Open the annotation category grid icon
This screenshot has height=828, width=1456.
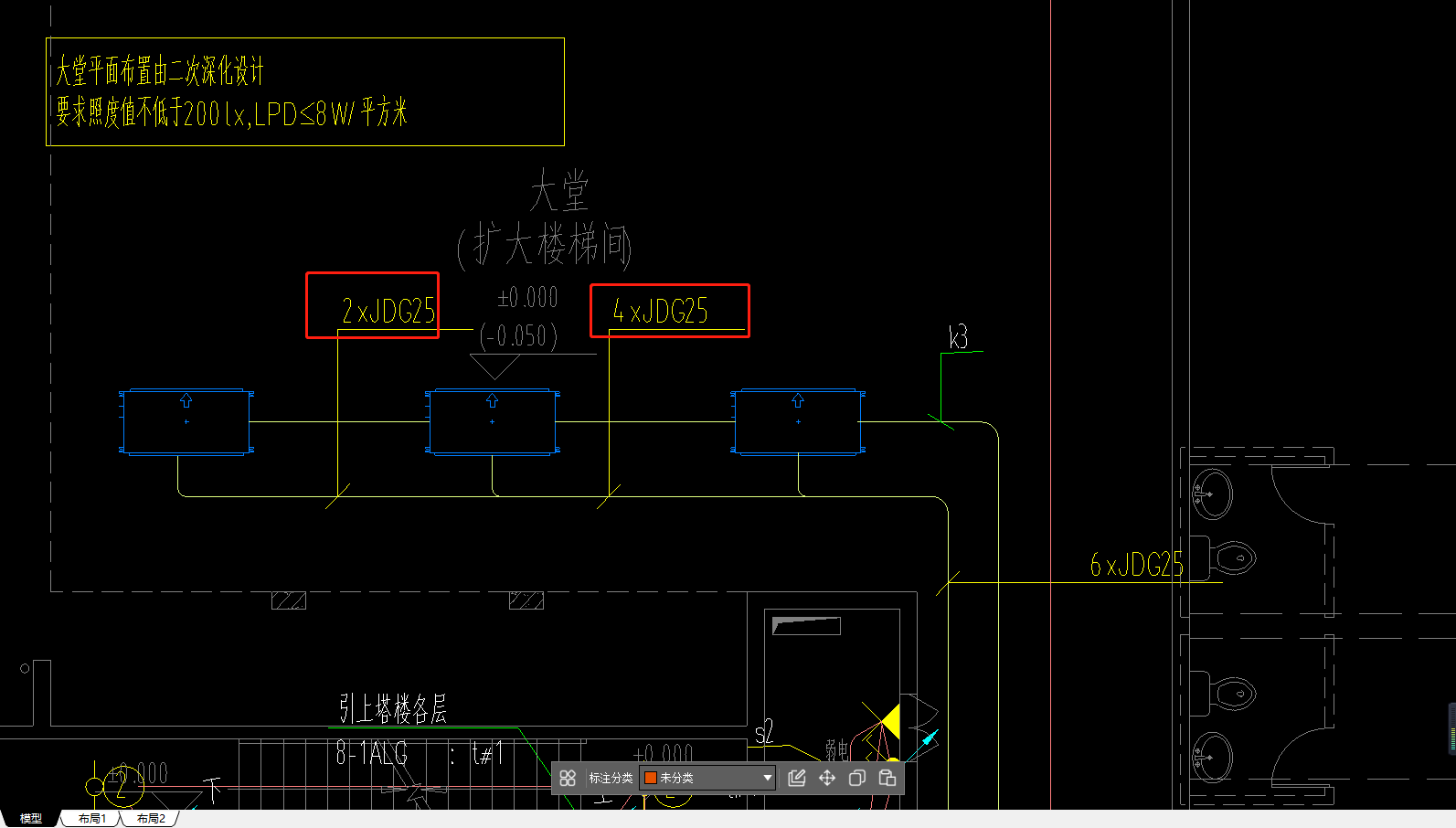[x=568, y=778]
